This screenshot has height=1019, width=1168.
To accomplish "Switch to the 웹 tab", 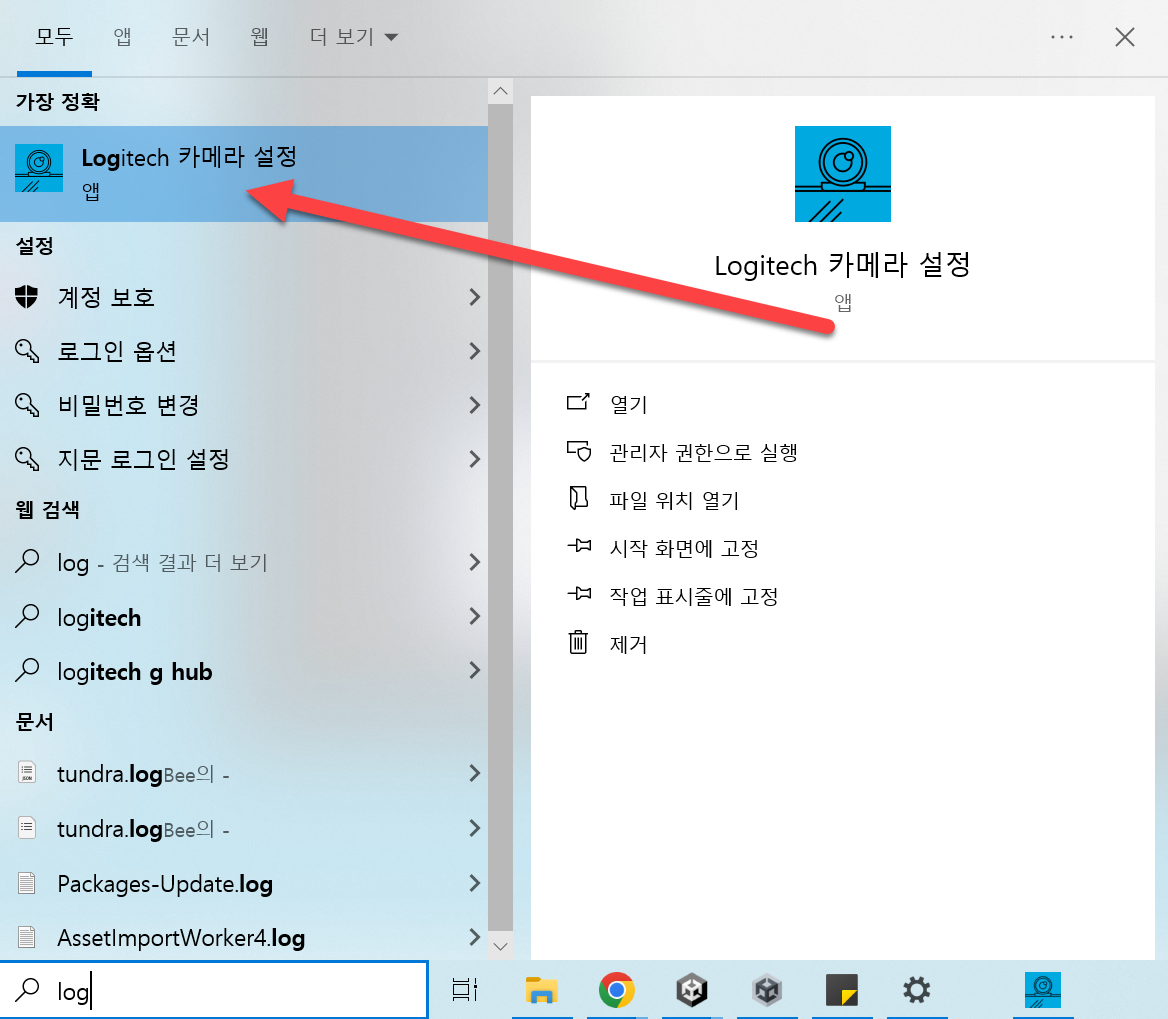I will [259, 36].
